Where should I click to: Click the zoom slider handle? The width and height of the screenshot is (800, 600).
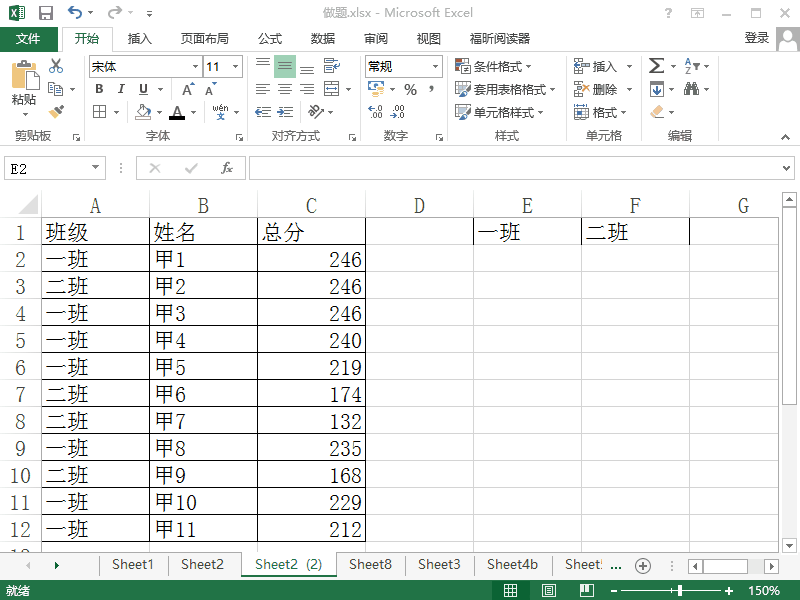tap(680, 590)
